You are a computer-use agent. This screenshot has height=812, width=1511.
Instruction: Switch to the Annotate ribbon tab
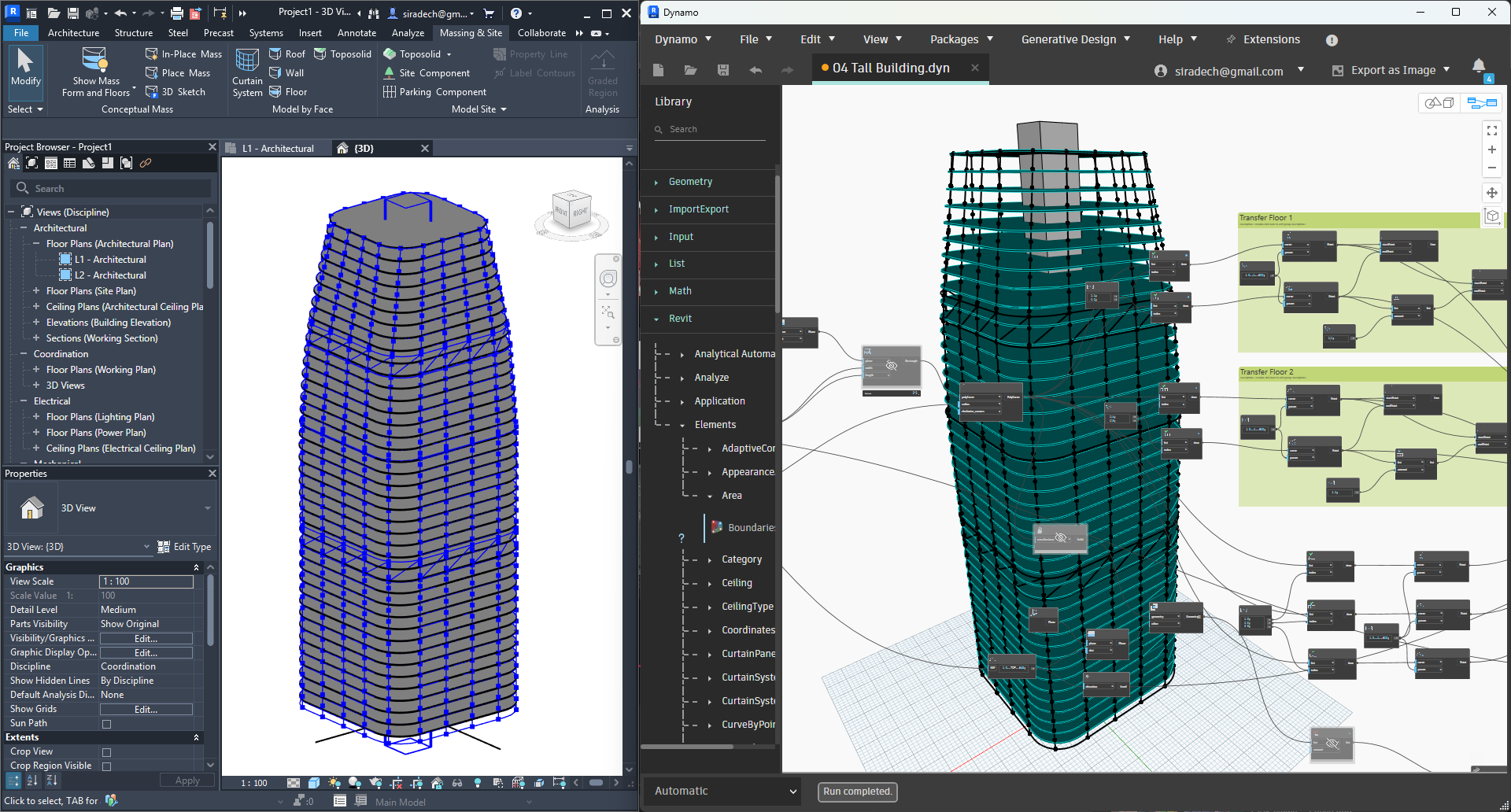point(357,33)
